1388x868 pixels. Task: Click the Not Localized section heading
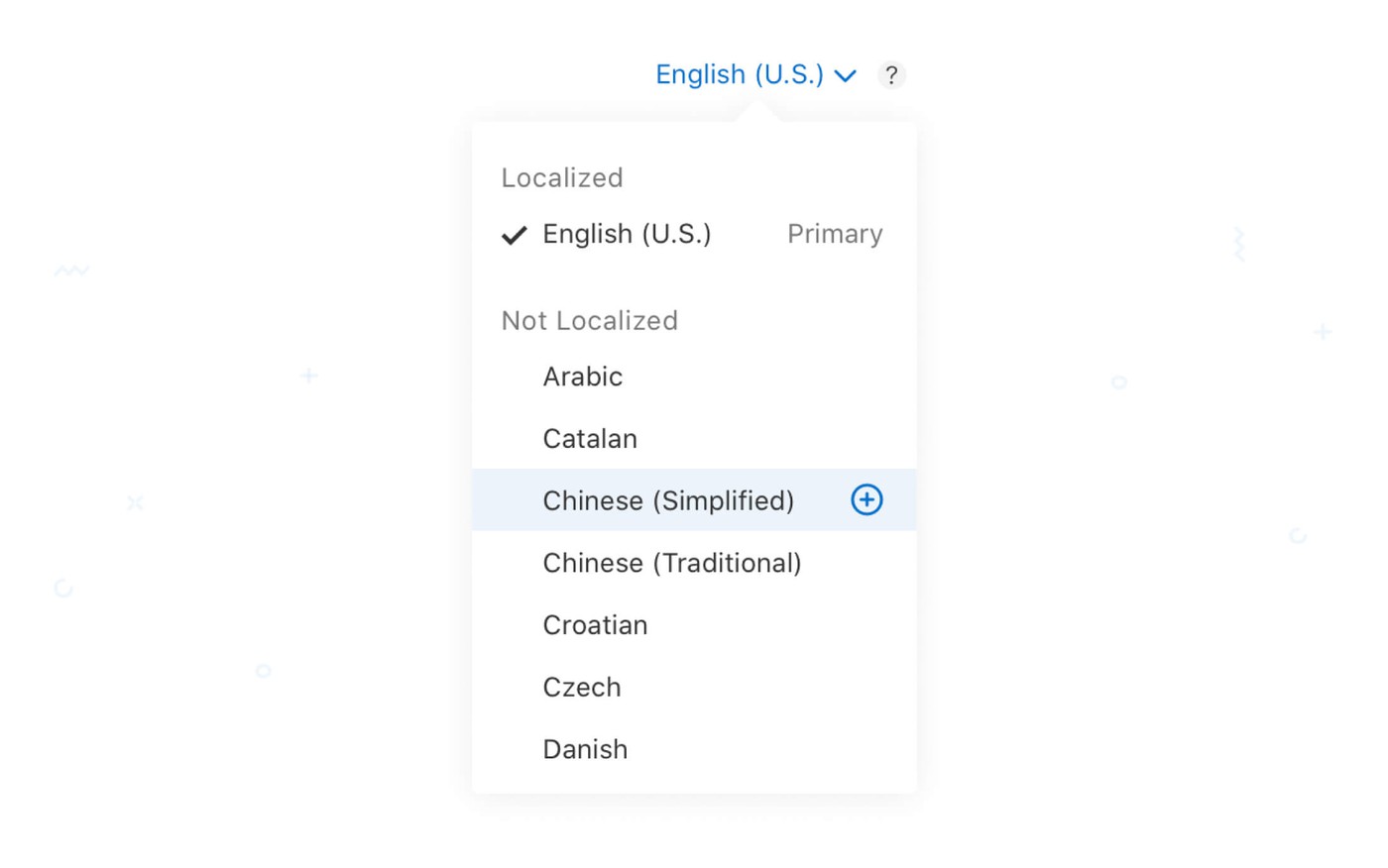(x=590, y=320)
